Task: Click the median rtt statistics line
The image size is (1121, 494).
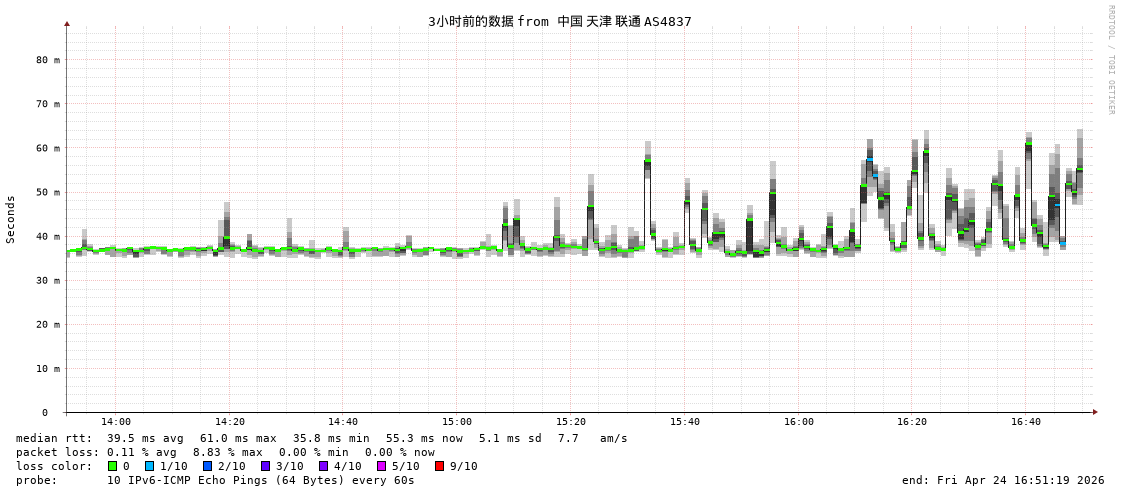Action: [321, 438]
